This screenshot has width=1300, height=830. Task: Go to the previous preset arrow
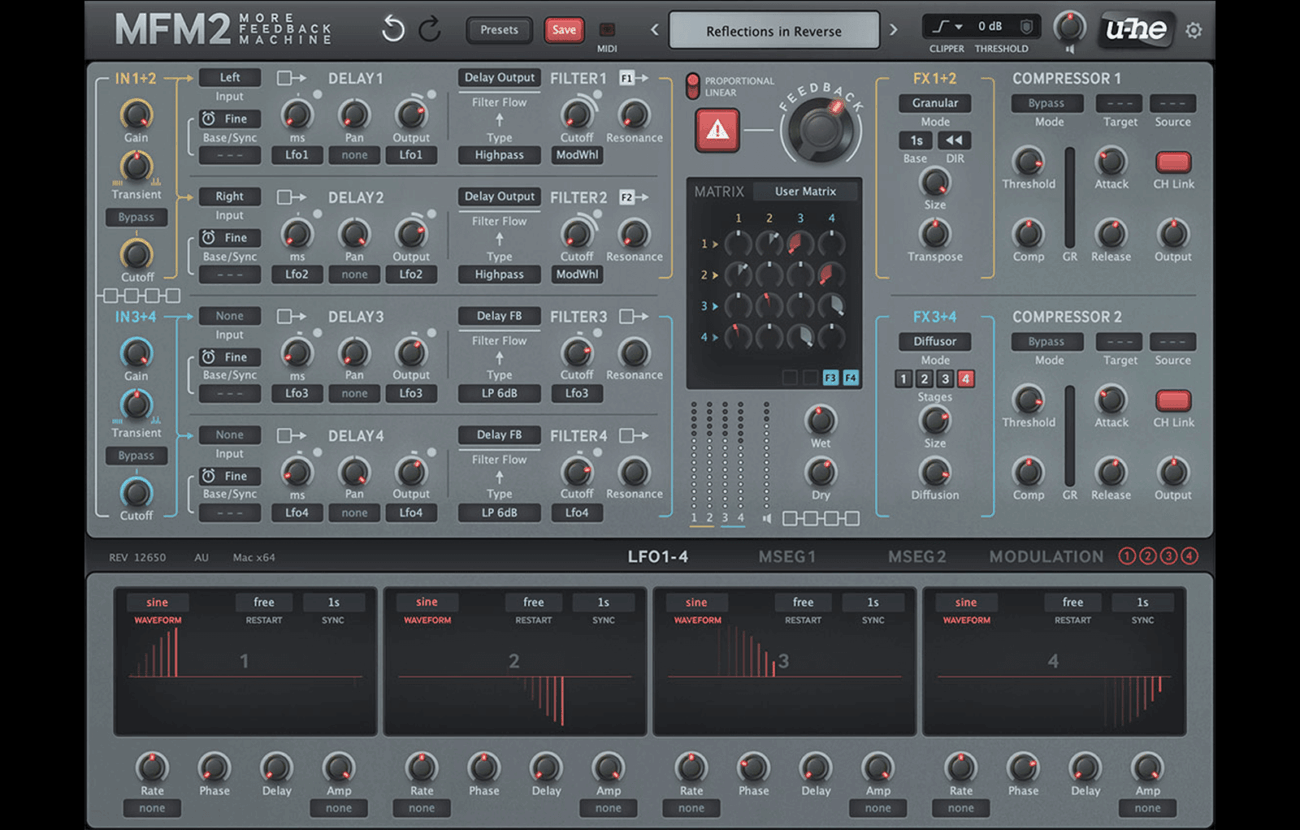(655, 30)
